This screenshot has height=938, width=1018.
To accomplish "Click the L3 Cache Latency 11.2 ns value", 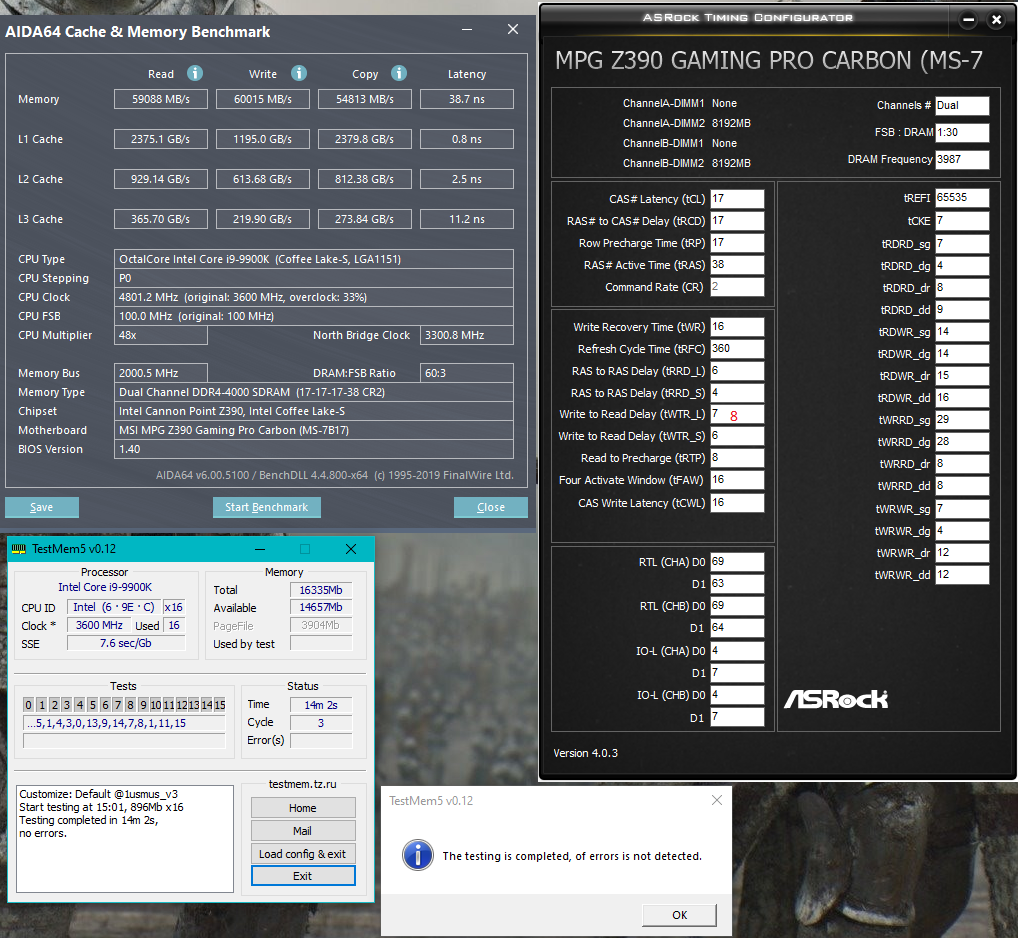I will click(467, 219).
